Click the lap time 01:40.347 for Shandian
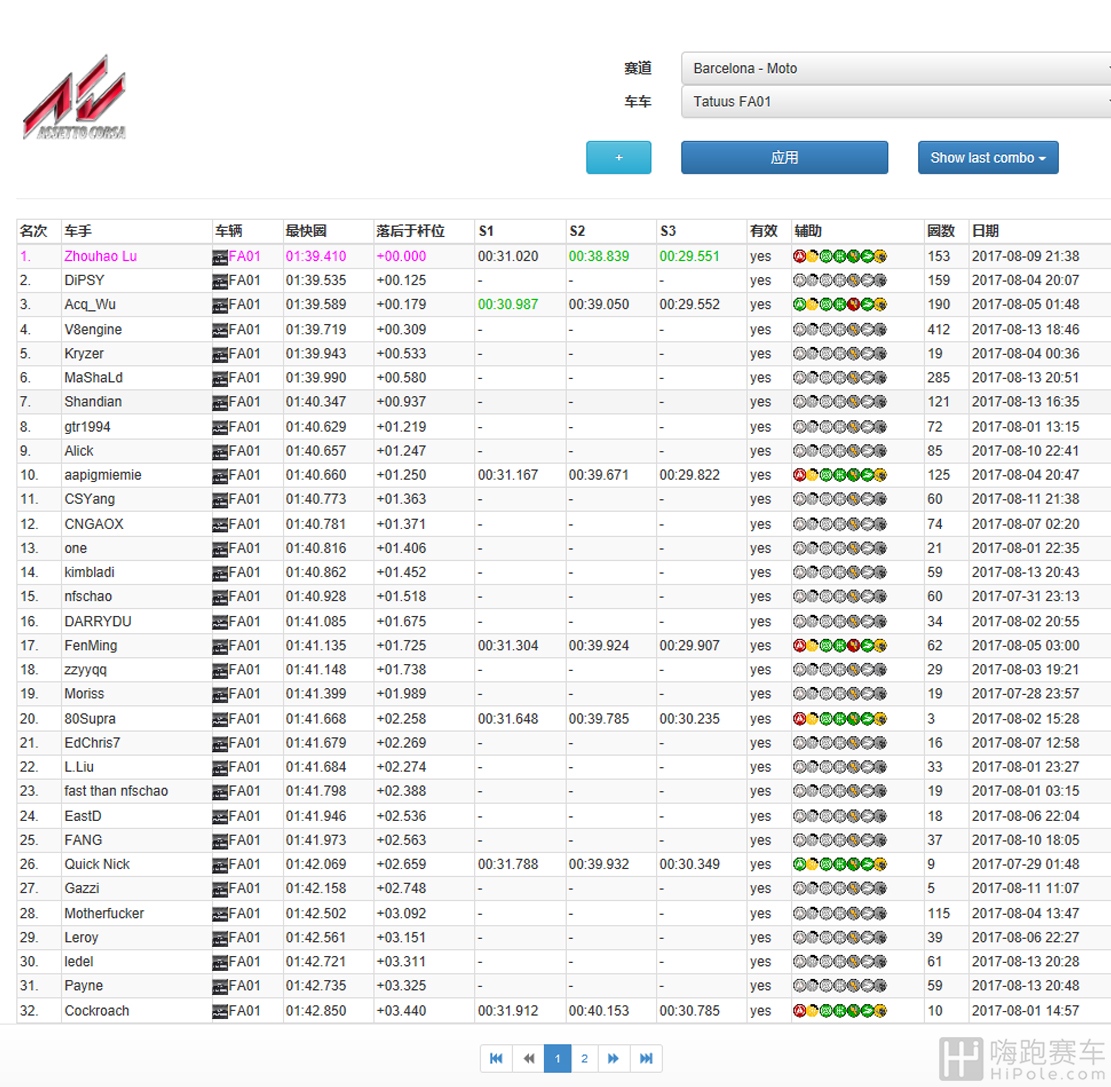 [316, 402]
